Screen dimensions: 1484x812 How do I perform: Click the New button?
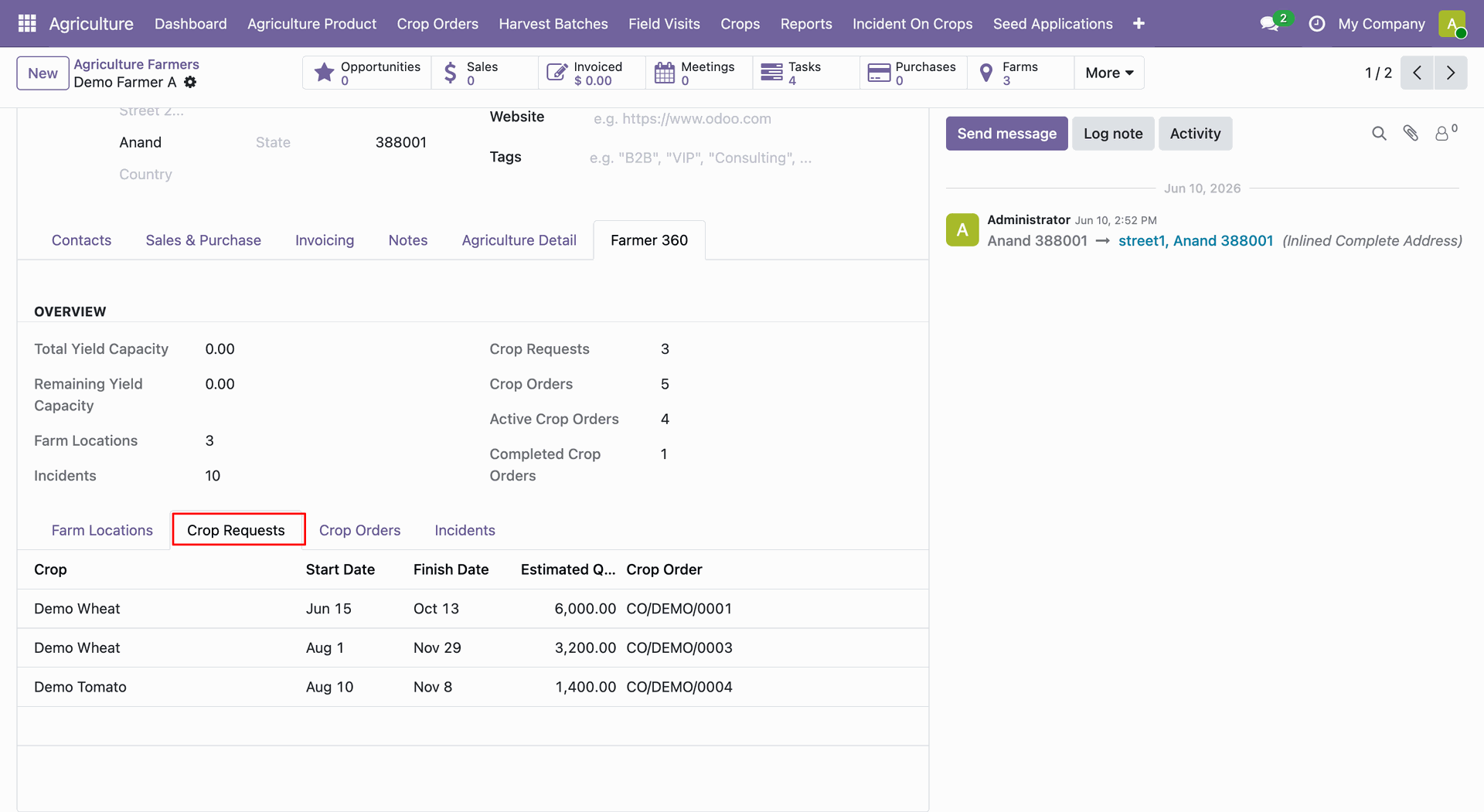pos(43,73)
